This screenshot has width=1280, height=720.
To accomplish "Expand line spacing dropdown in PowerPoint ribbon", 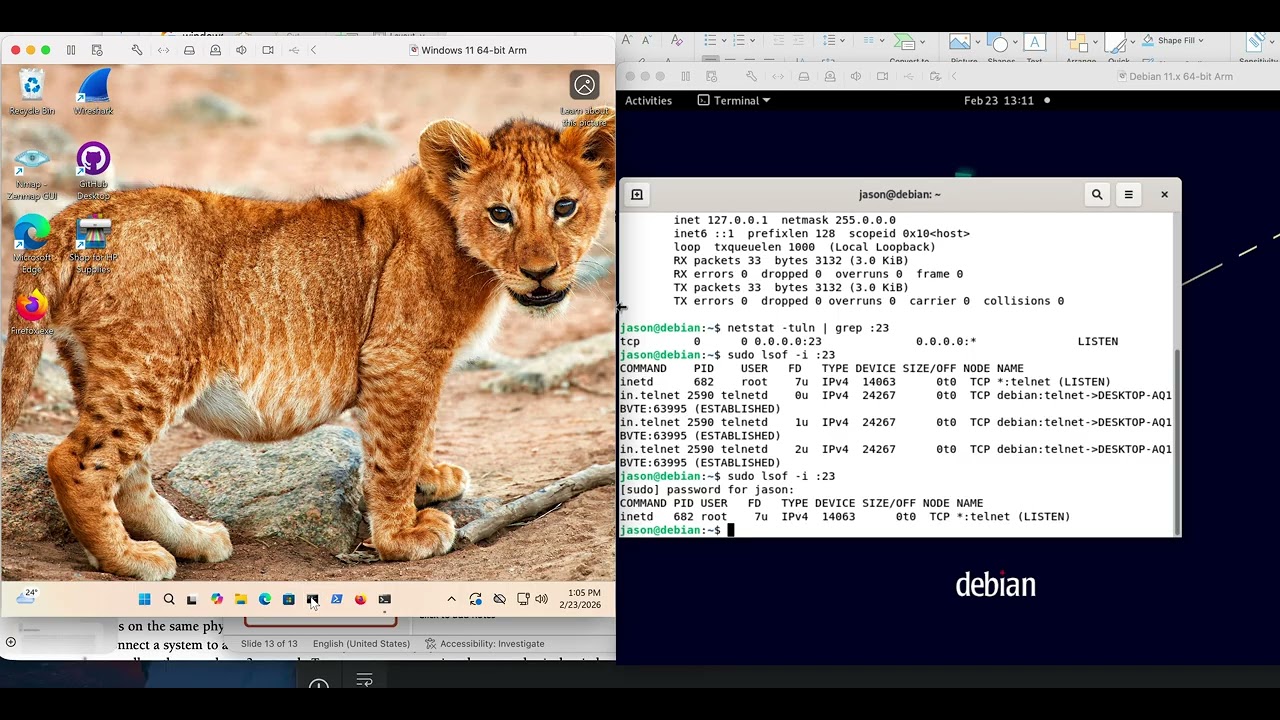I will click(844, 40).
